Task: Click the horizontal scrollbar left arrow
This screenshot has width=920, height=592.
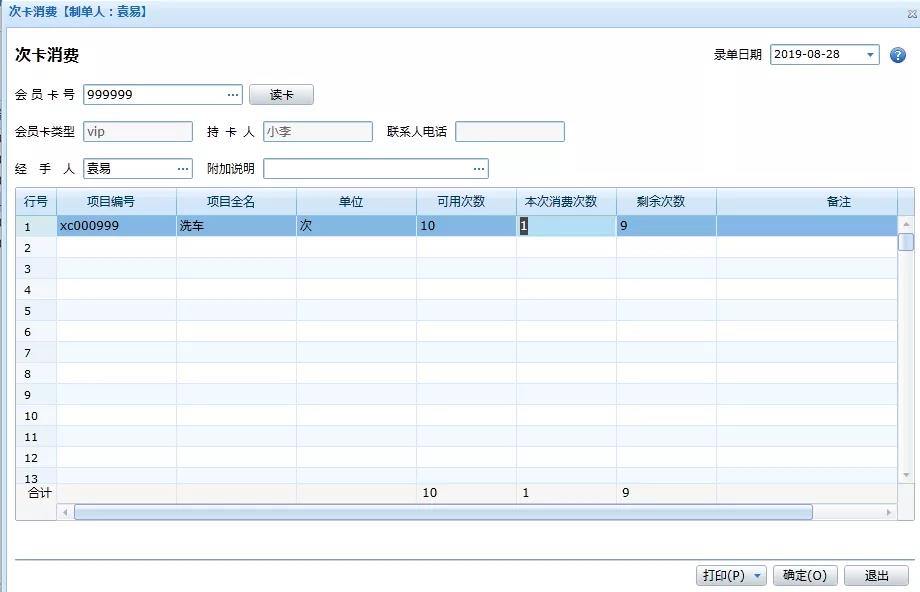Action: click(65, 512)
